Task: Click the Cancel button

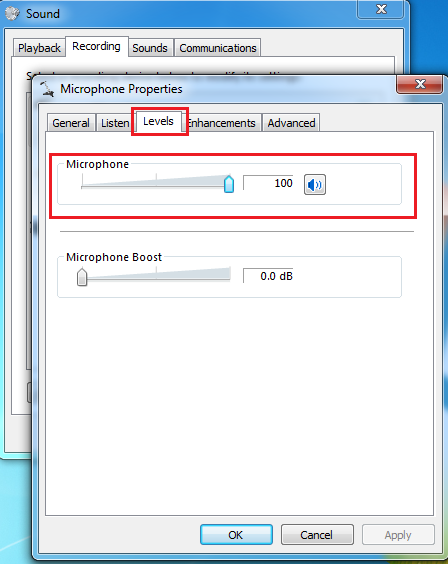Action: coord(317,535)
